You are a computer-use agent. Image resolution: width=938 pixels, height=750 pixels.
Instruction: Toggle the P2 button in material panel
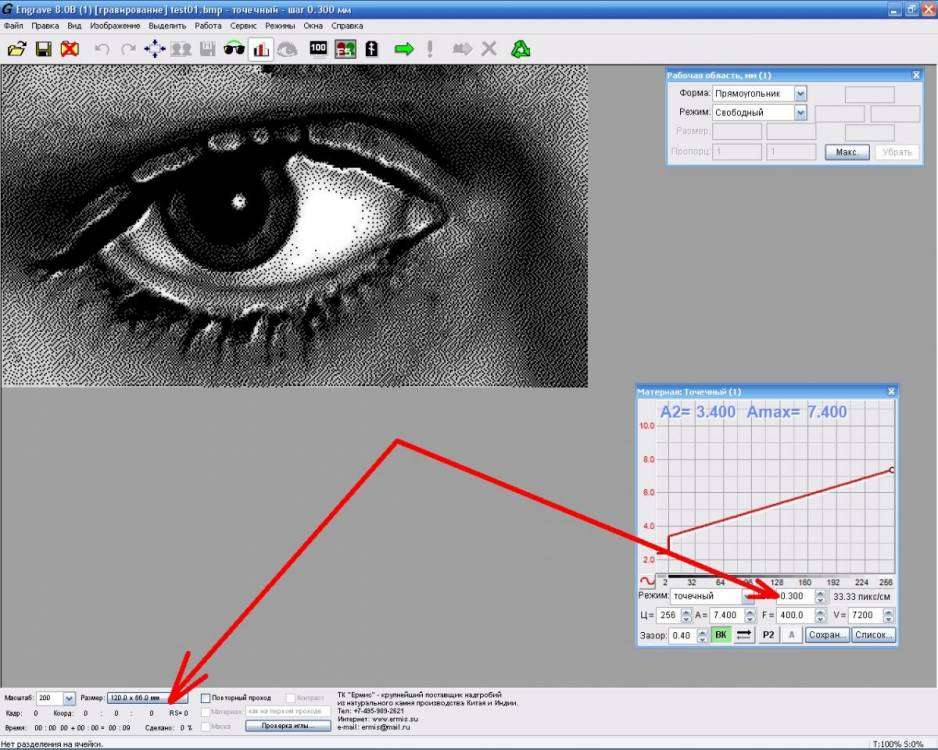click(x=768, y=635)
